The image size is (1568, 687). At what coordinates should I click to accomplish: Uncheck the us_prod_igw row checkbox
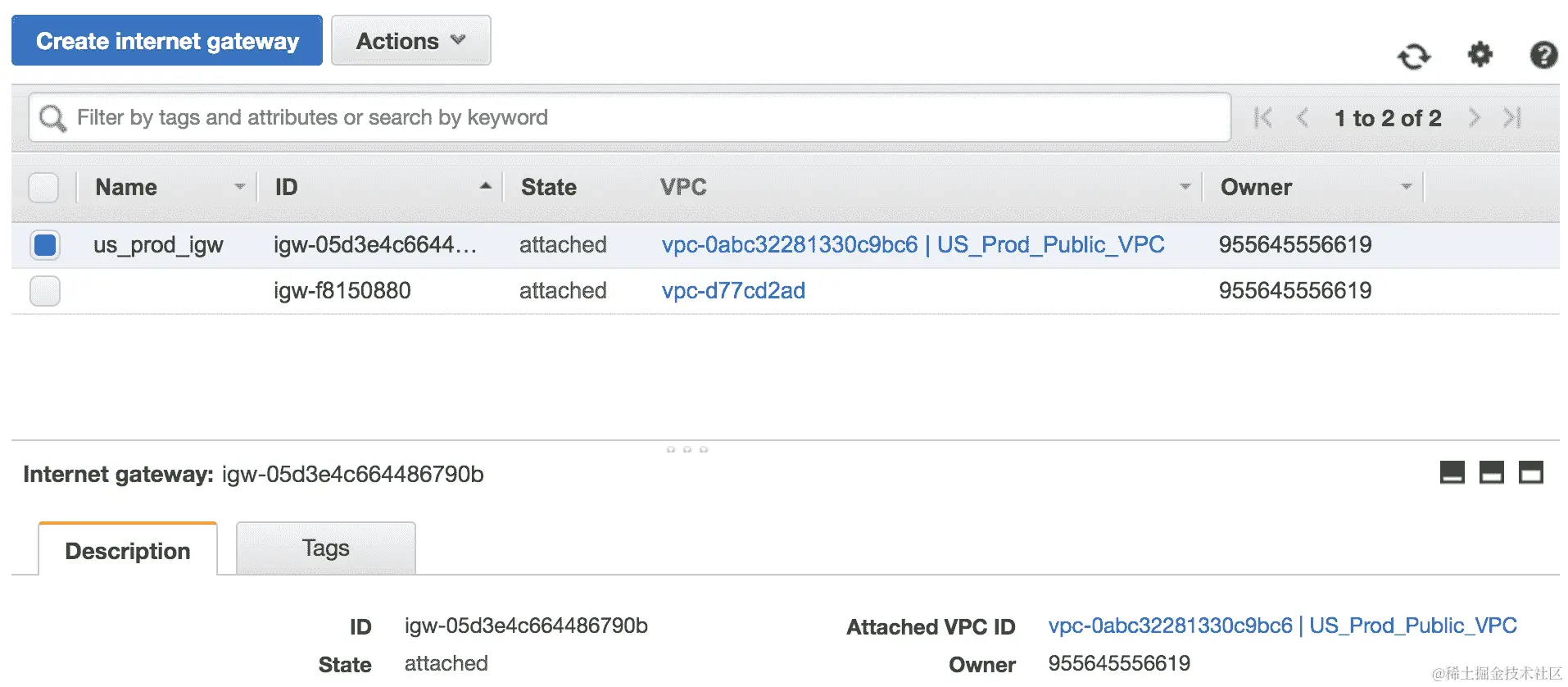(x=45, y=245)
